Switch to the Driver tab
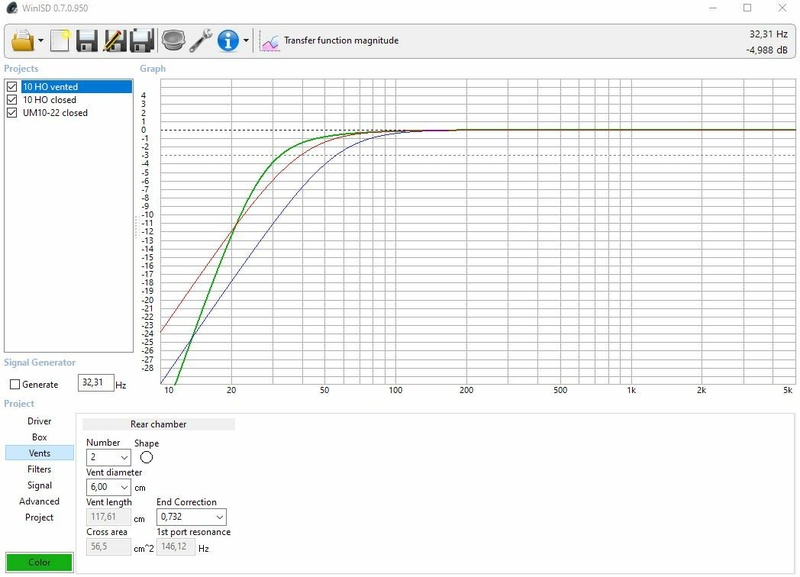800x577 pixels. pyautogui.click(x=39, y=421)
